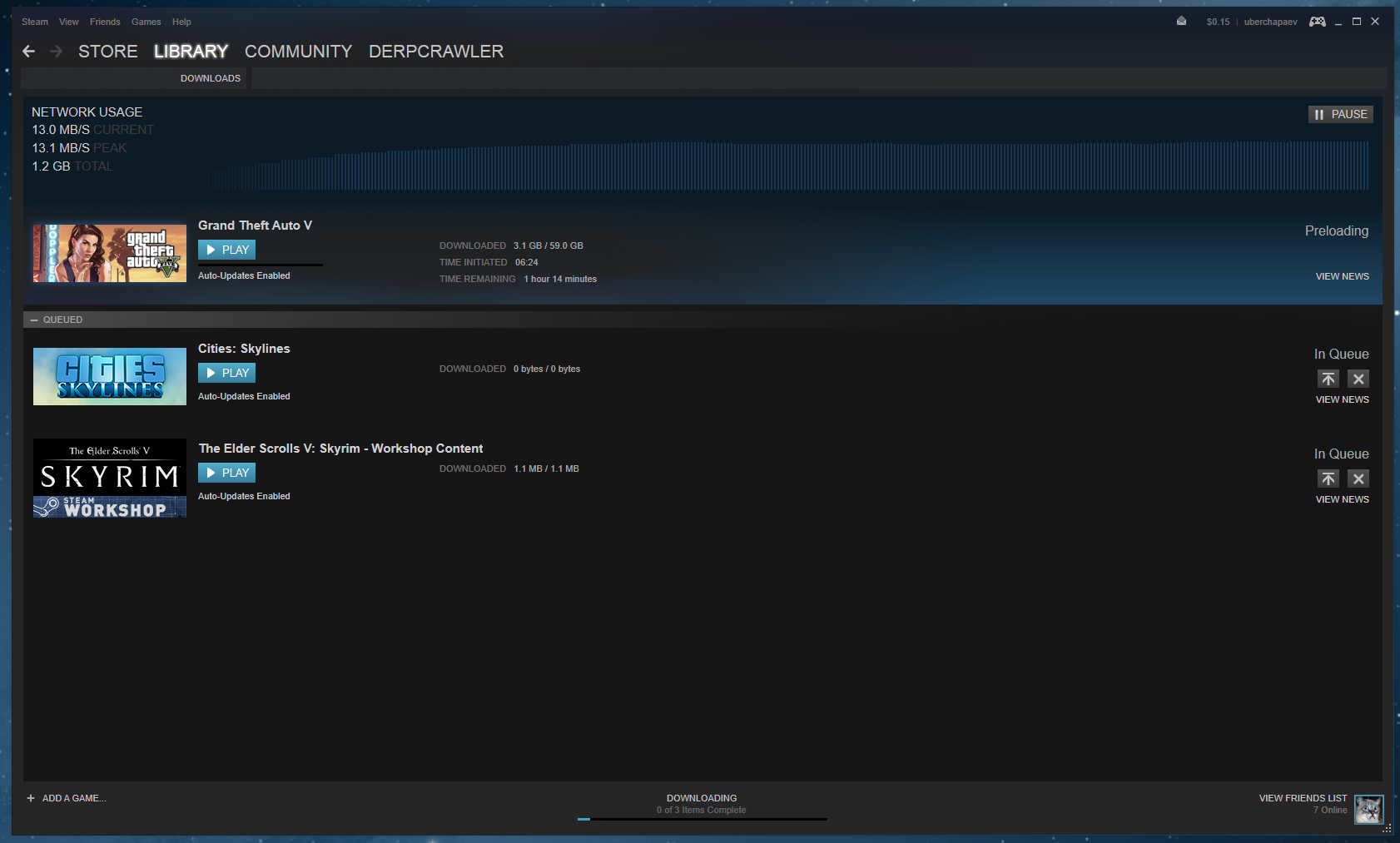Click the 1.2 GB total value
Viewport: 1400px width, 843px height.
51,166
